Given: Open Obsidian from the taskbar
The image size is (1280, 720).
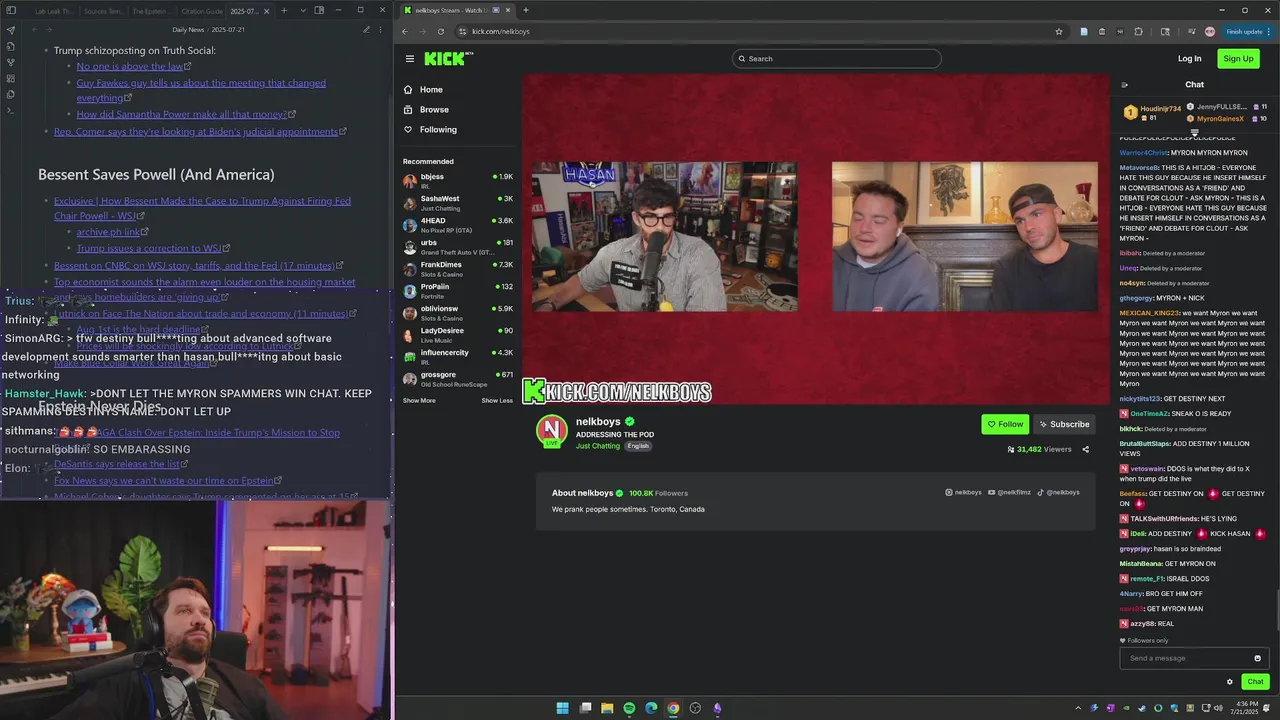Looking at the screenshot, I should click(717, 708).
